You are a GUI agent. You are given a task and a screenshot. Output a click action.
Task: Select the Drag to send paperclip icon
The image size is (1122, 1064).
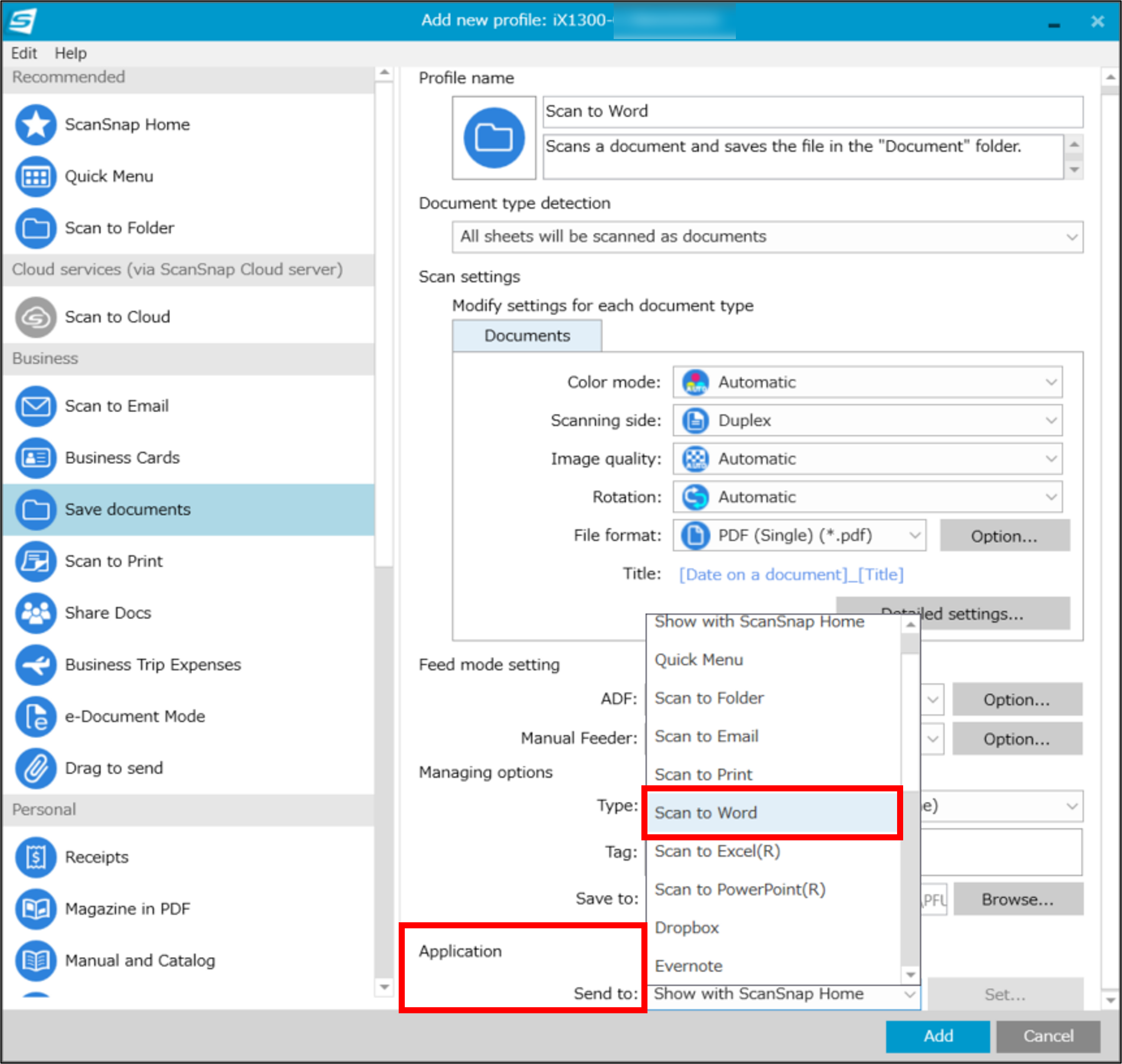(x=35, y=768)
